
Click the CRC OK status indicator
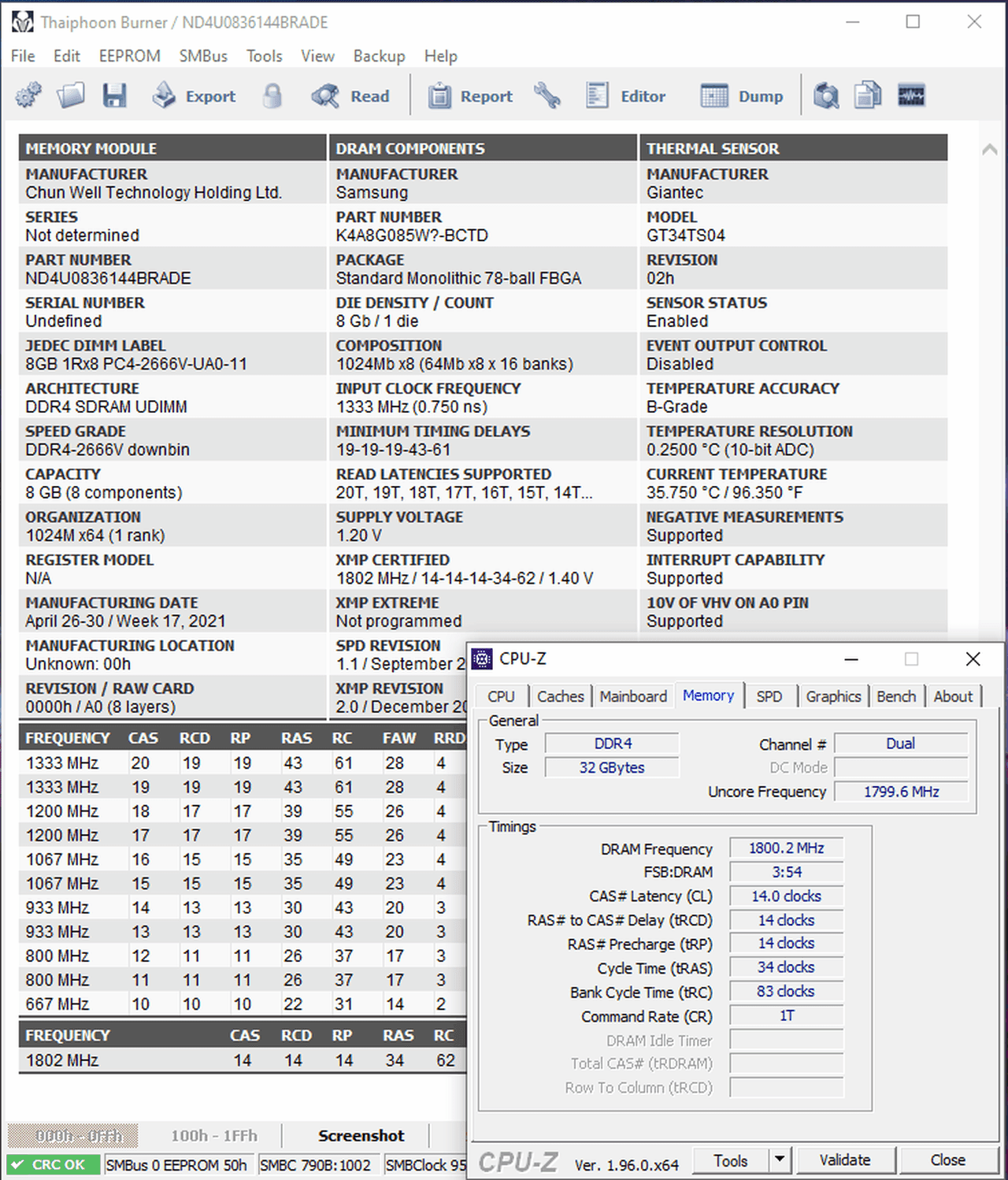[x=54, y=1164]
